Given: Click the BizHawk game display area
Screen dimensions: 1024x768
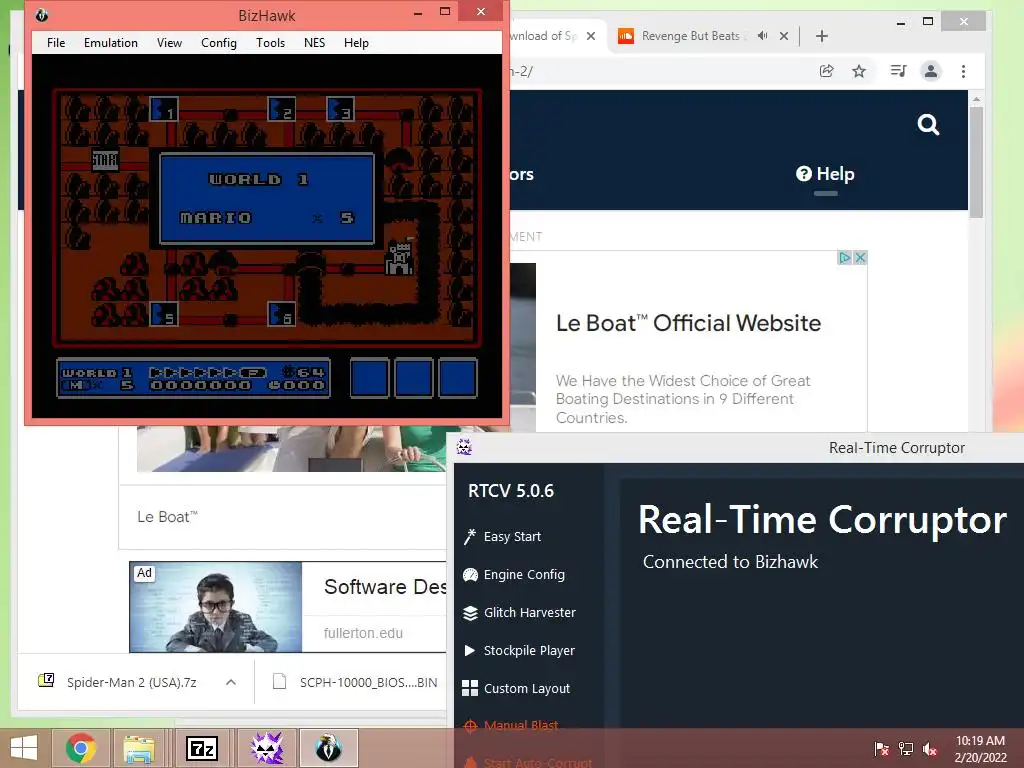Looking at the screenshot, I should pos(267,236).
